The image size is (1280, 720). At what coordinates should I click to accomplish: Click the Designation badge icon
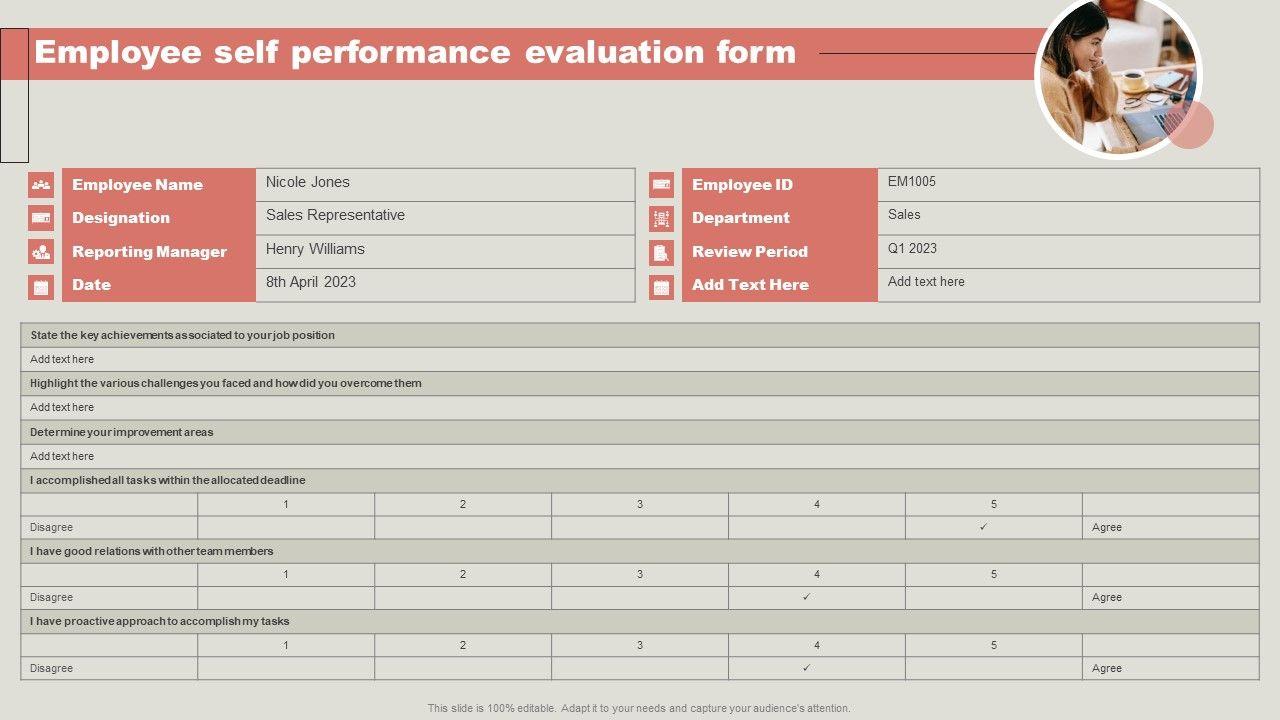41,218
